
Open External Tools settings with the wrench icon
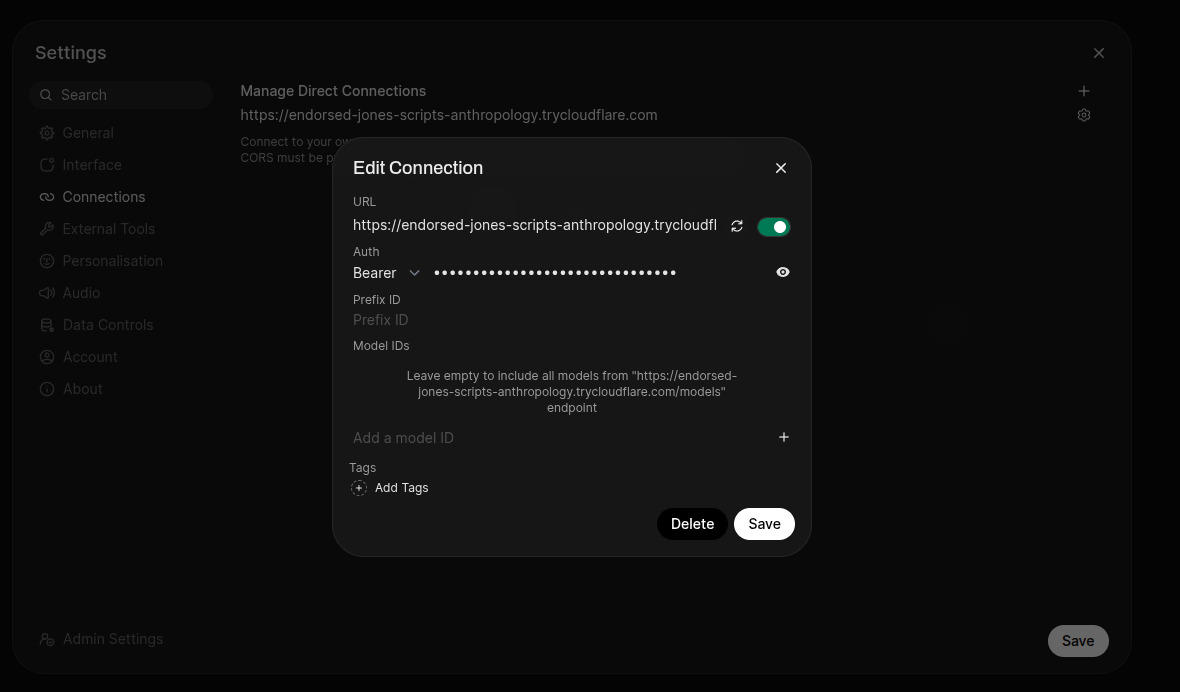(x=46, y=229)
